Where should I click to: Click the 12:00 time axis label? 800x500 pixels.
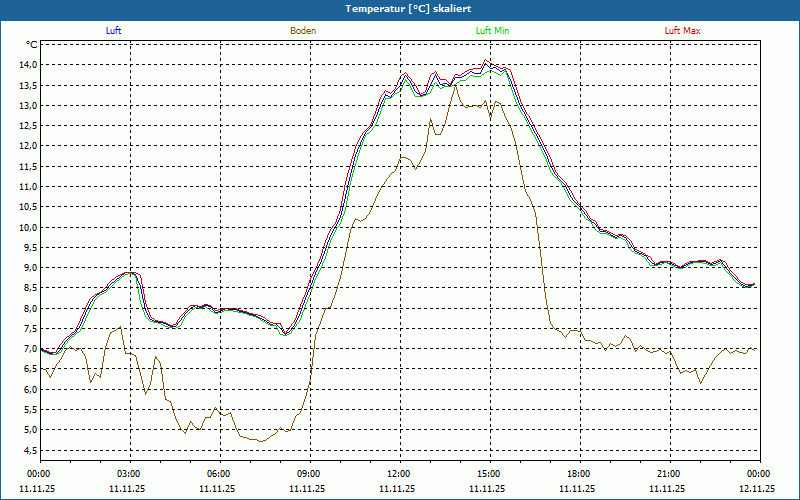pos(400,474)
